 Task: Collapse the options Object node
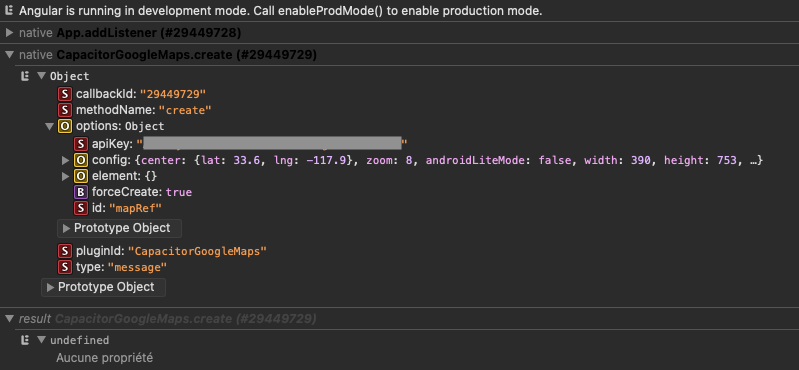(x=49, y=126)
